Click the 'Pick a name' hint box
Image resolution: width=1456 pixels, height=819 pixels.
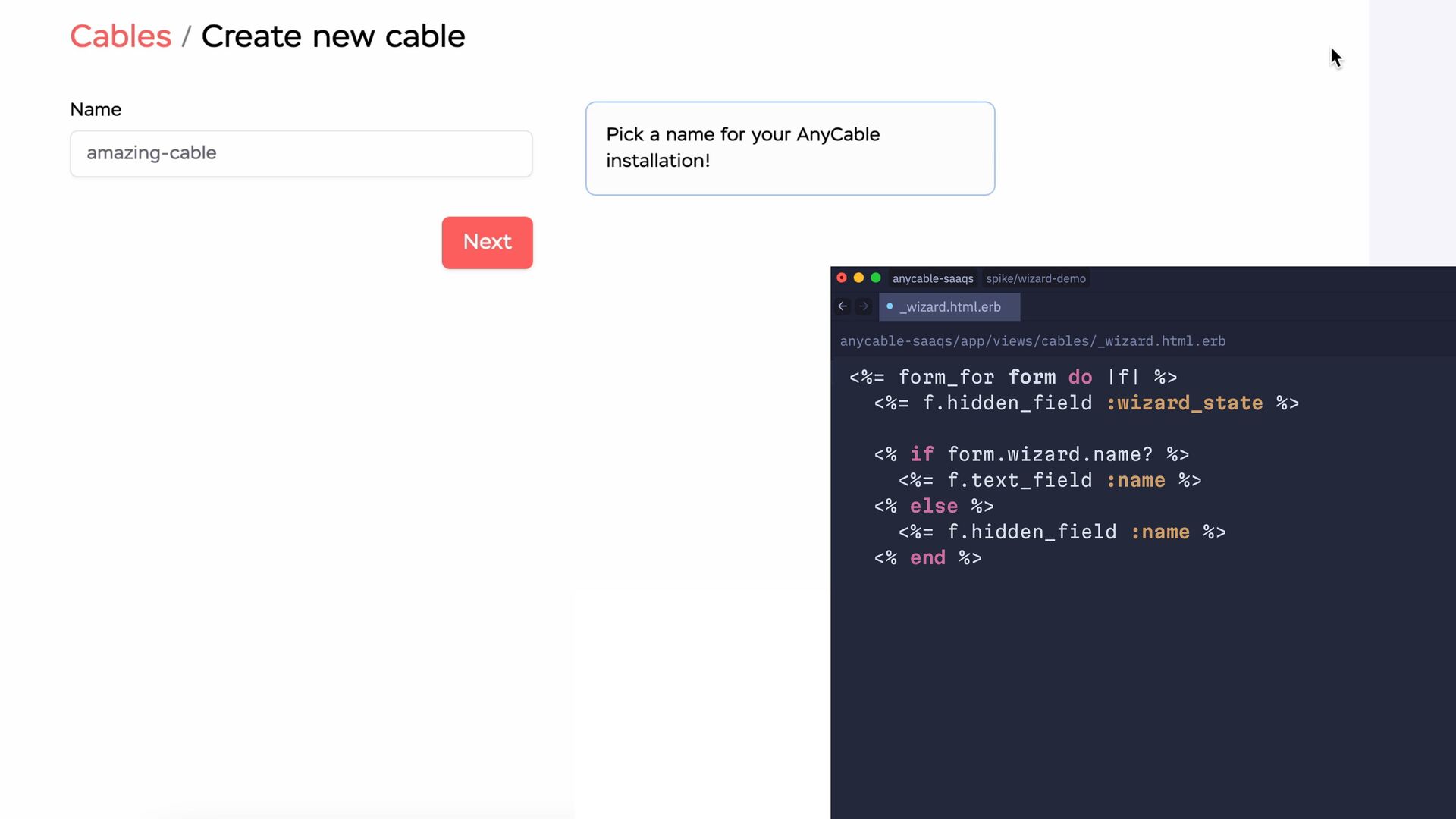(x=789, y=149)
